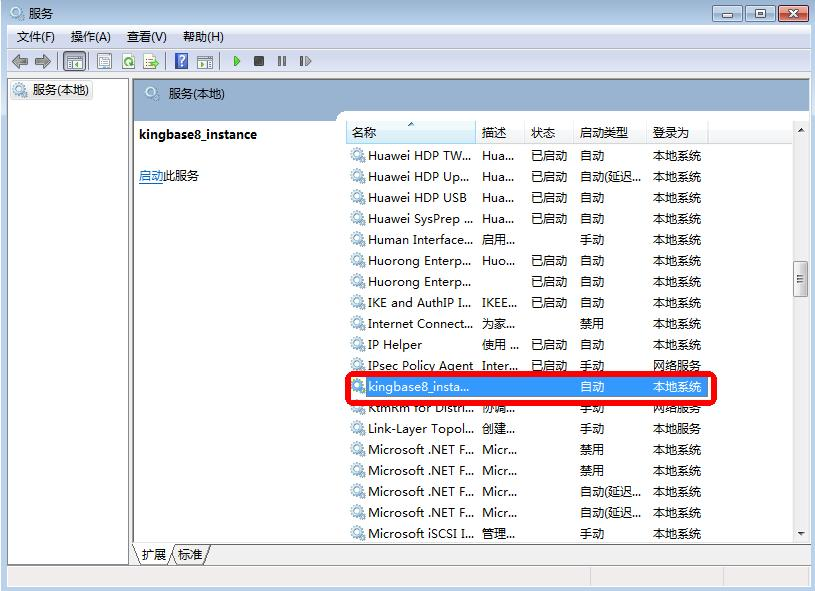This screenshot has height=591, width=815.
Task: Click the scrollbar up arrow
Action: click(x=800, y=130)
